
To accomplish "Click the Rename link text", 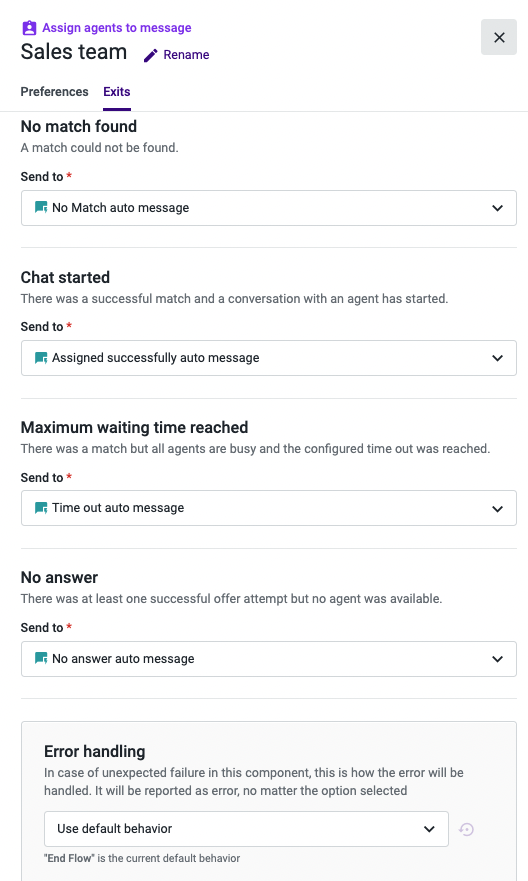I will tap(186, 55).
